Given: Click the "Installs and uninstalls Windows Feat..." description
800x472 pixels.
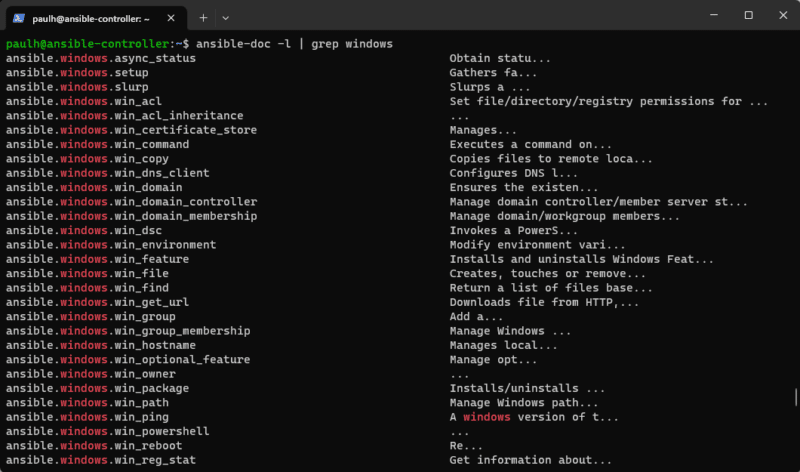Looking at the screenshot, I should click(x=581, y=259).
